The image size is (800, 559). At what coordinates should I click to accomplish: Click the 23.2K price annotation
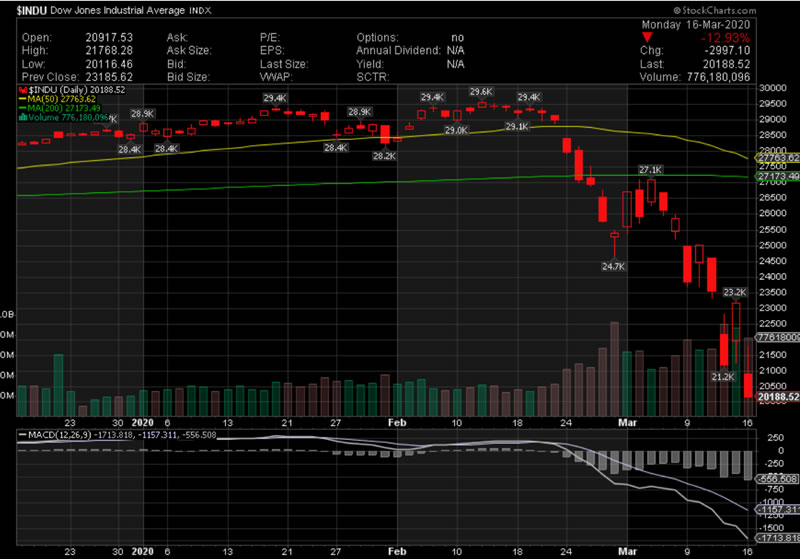click(x=735, y=292)
